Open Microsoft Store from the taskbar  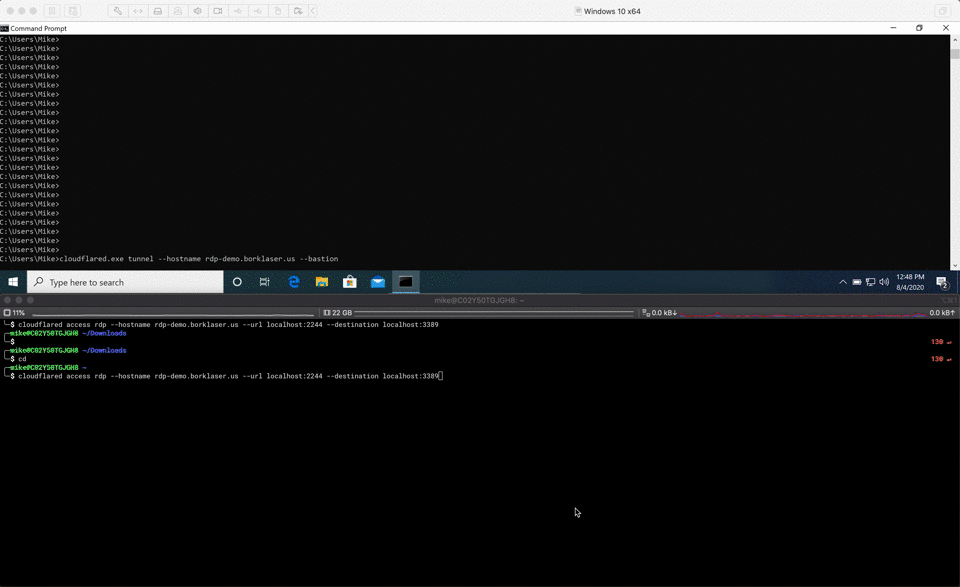pos(350,282)
